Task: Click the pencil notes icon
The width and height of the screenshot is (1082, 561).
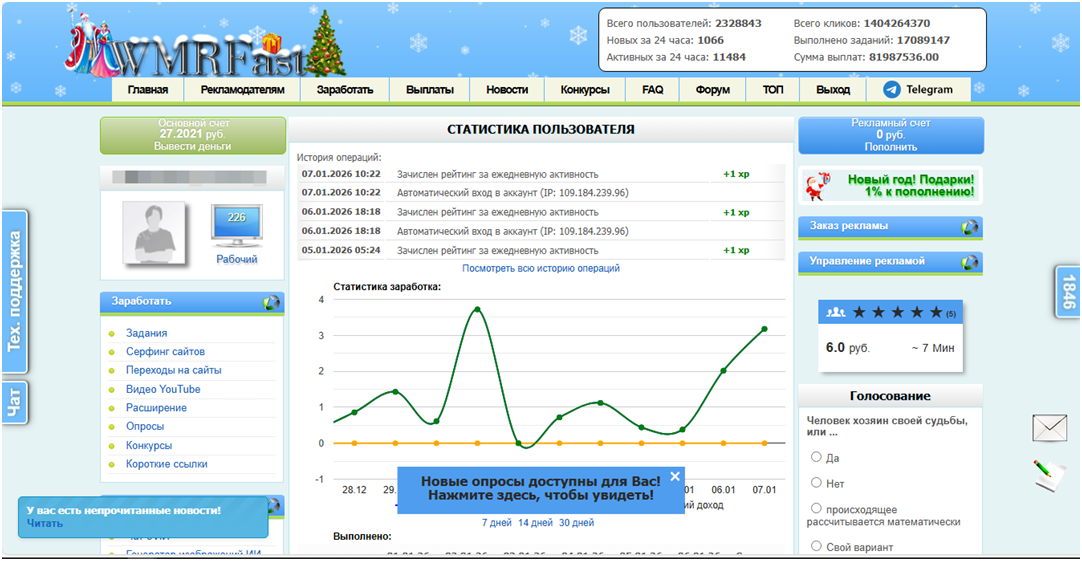Action: (x=1049, y=475)
